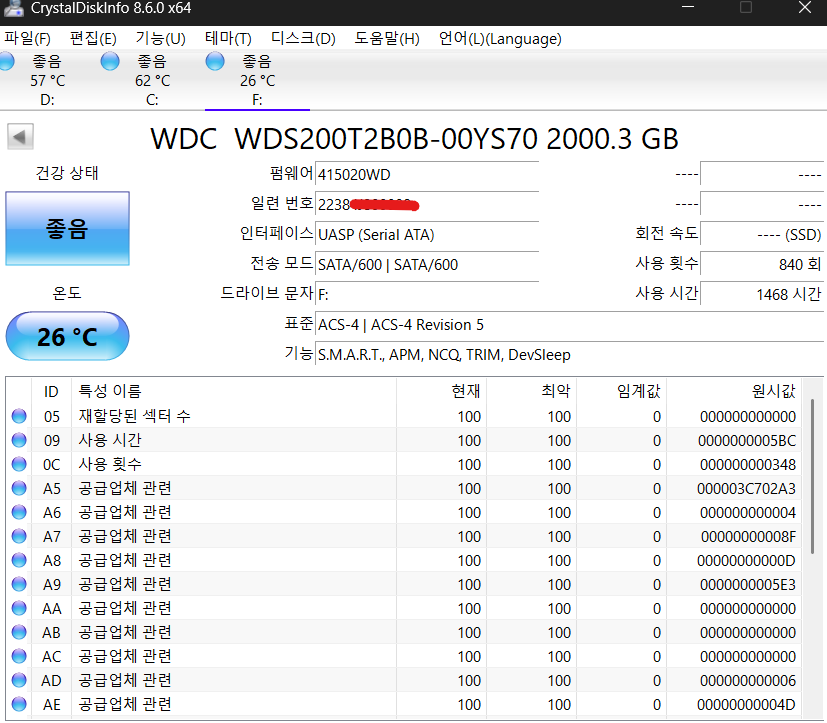Click status dot for attribute 0C
827x723 pixels.
coord(19,464)
